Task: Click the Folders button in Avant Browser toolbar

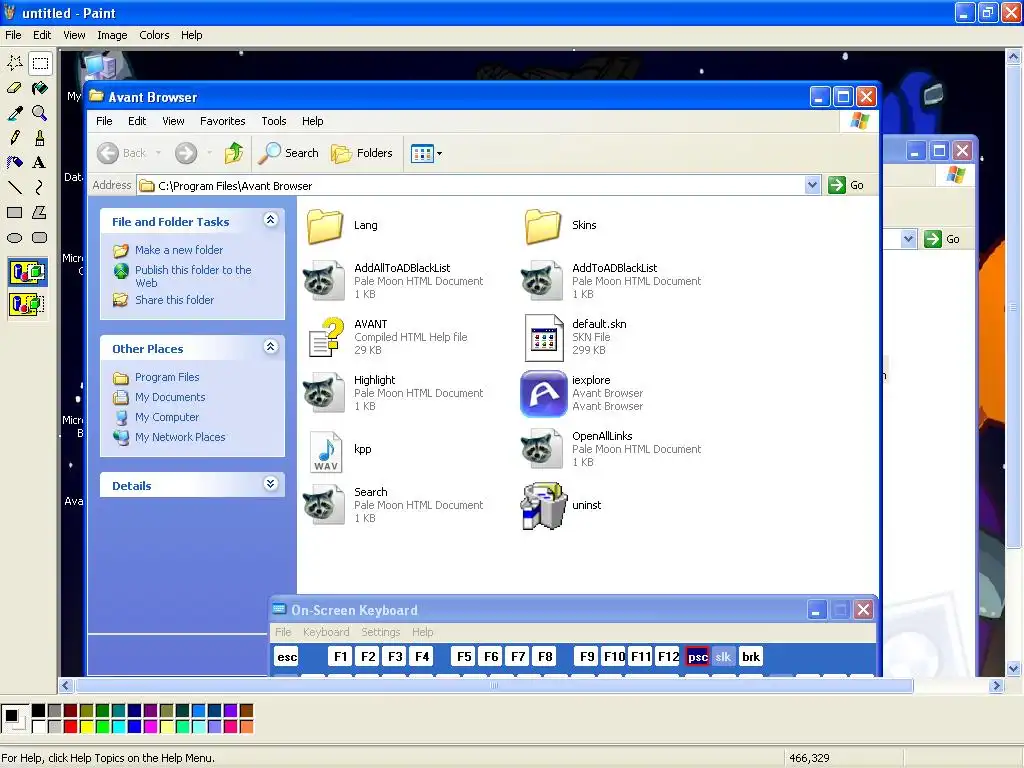Action: [361, 153]
